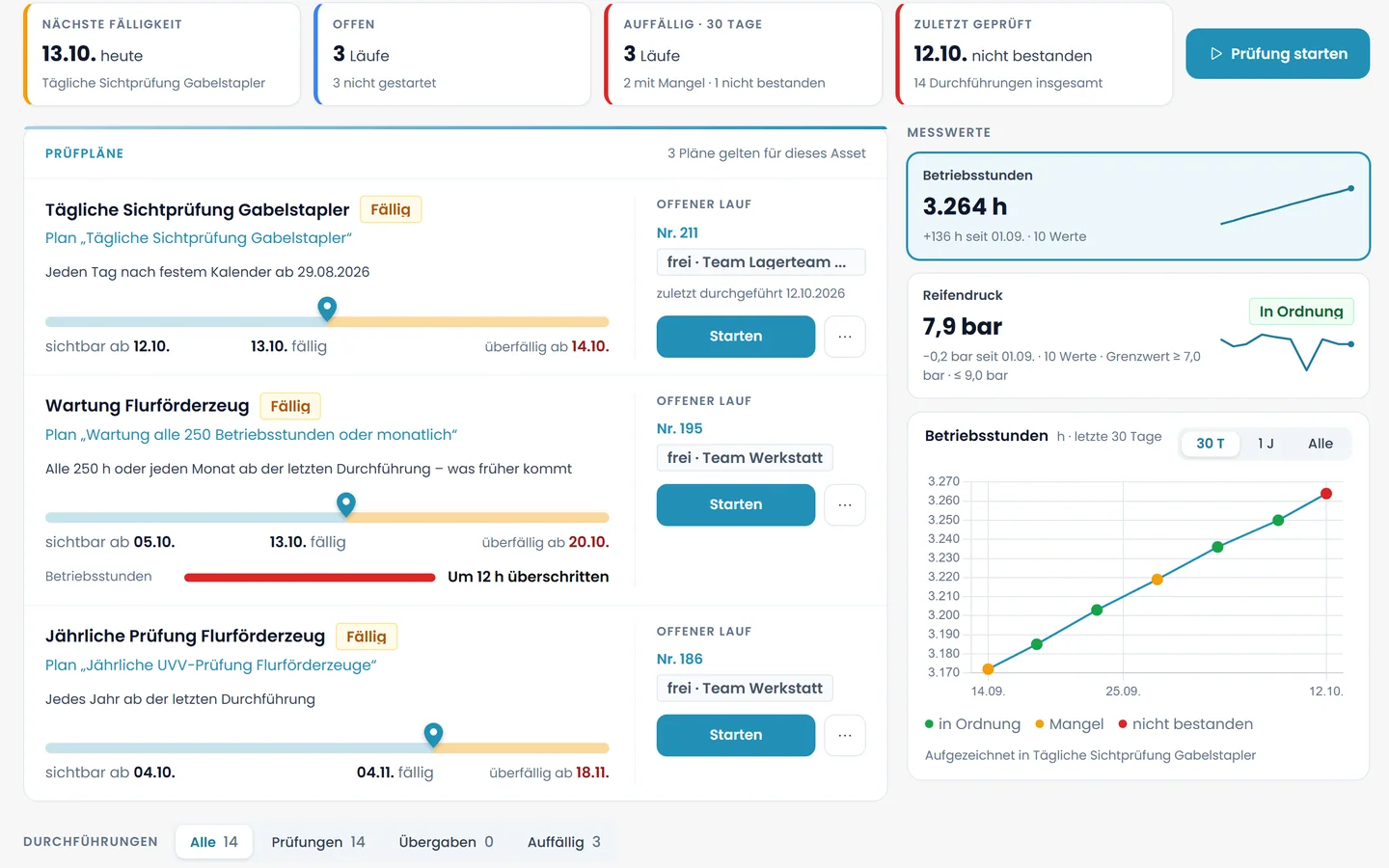Click the frei · Team Lagerteam assignment chip
This screenshot has width=1389, height=868.
point(760,262)
